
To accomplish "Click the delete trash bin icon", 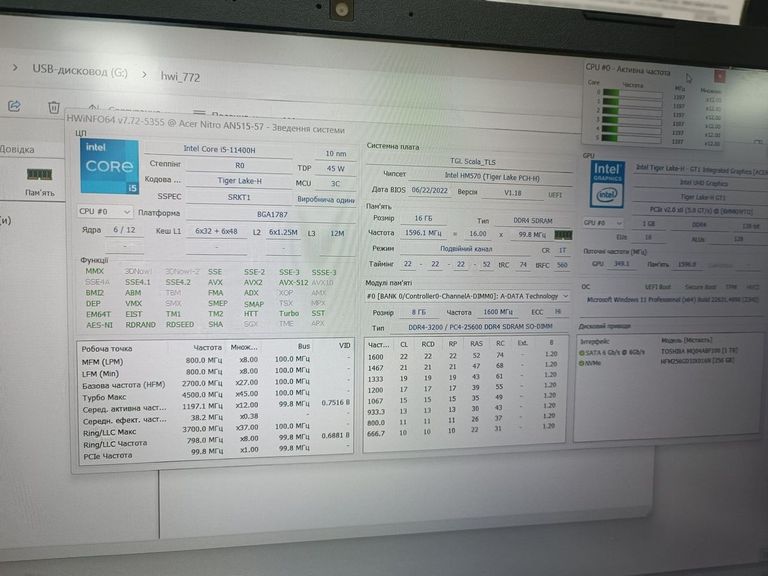I will (x=54, y=107).
